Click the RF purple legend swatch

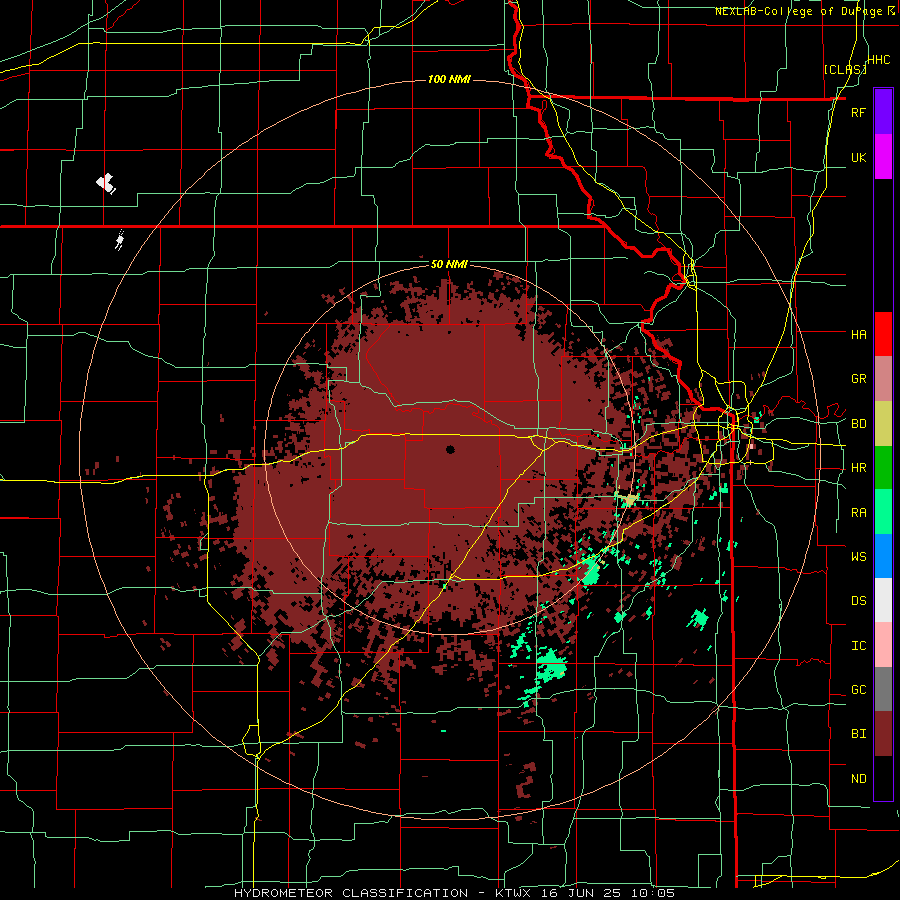click(x=883, y=112)
